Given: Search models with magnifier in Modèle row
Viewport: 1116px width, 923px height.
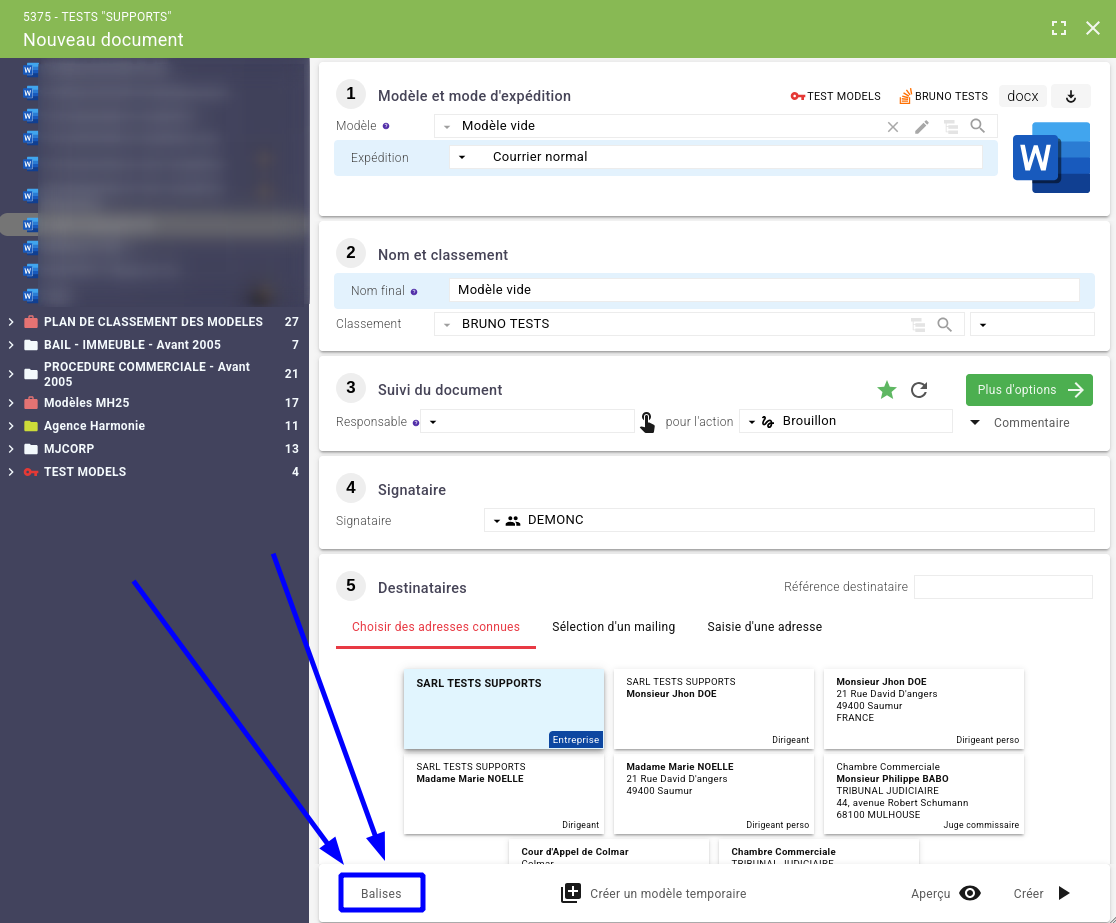Looking at the screenshot, I should coord(978,126).
